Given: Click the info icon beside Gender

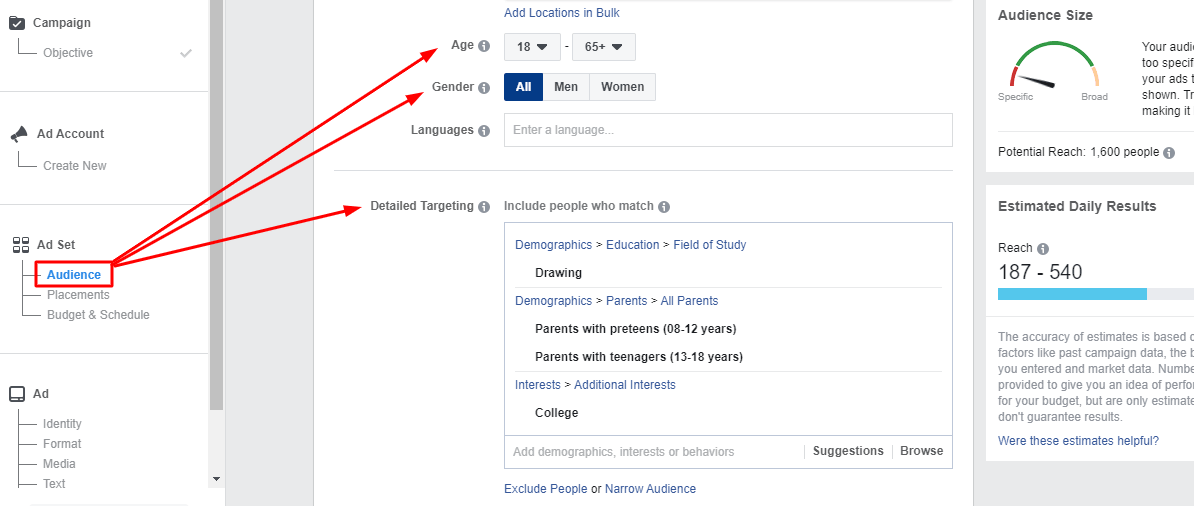Looking at the screenshot, I should click(484, 88).
